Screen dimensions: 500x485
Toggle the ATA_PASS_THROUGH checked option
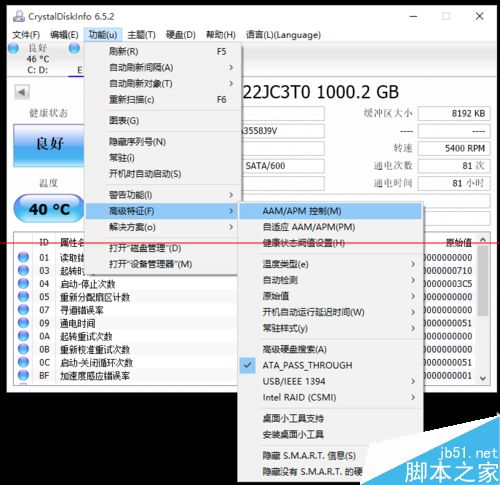point(330,365)
